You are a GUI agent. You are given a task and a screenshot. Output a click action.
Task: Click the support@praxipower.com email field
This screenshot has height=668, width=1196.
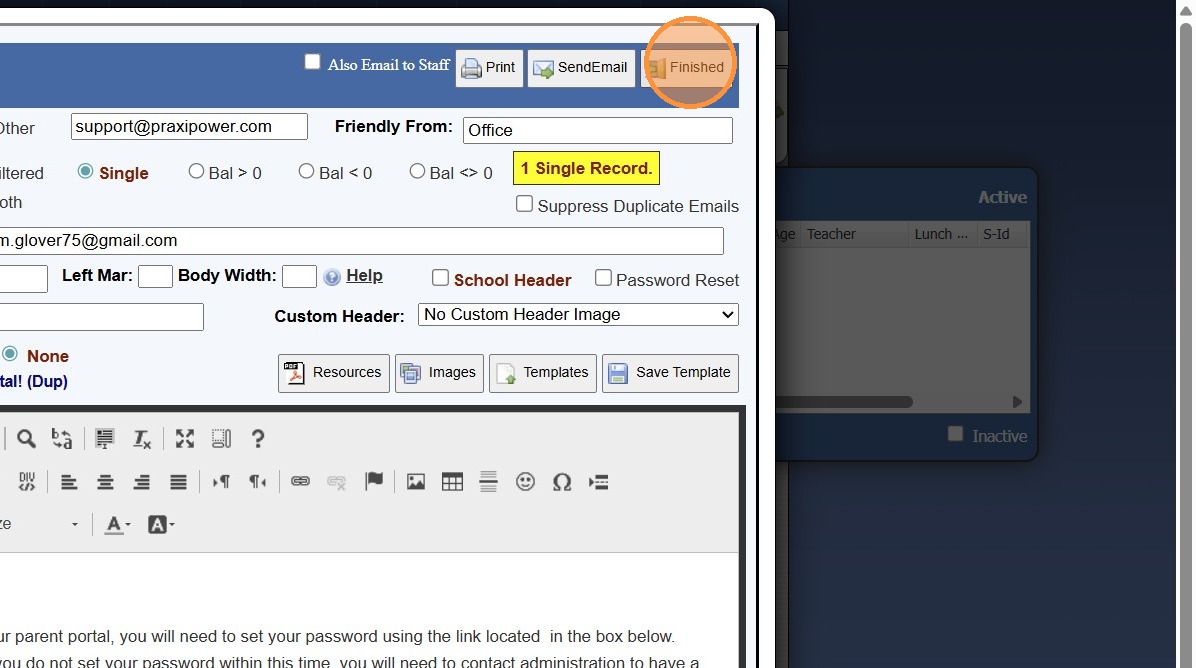click(x=189, y=127)
